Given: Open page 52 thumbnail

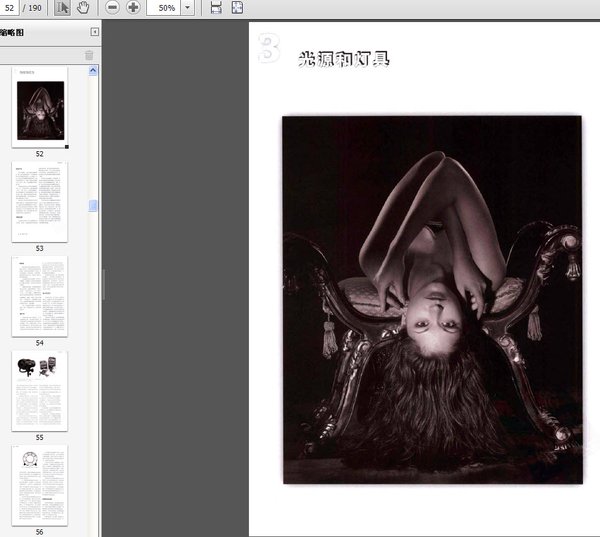Looking at the screenshot, I should 40,108.
